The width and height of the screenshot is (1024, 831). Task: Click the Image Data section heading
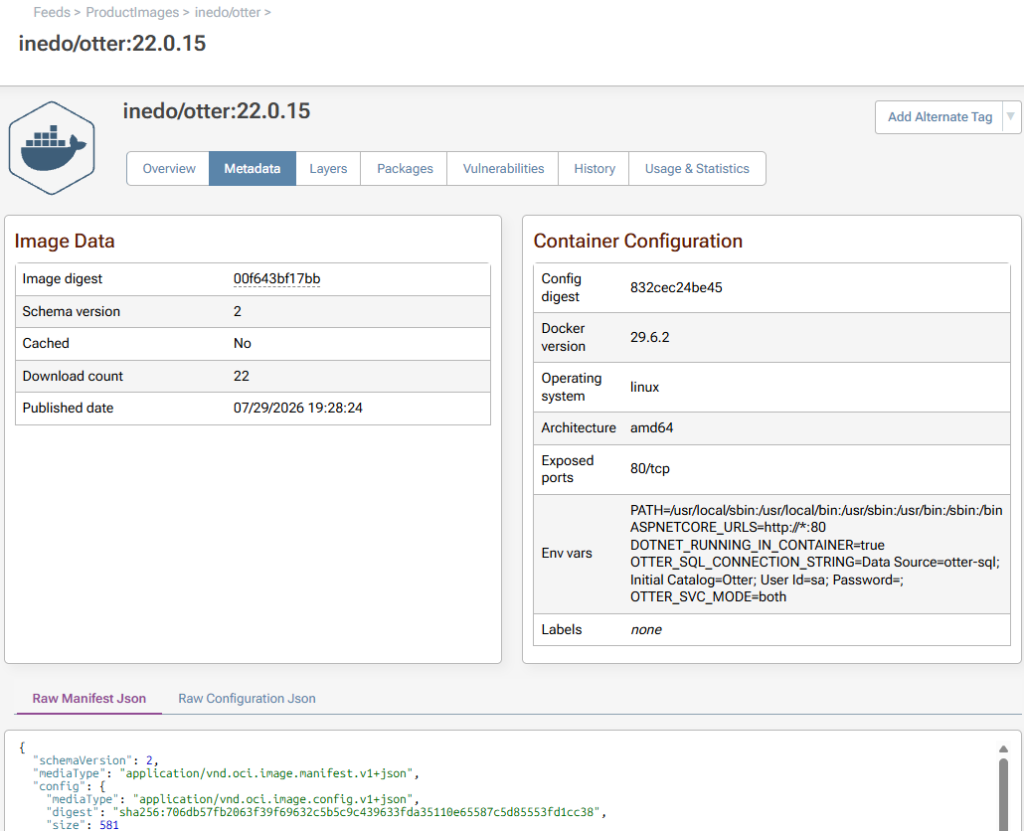click(x=64, y=241)
